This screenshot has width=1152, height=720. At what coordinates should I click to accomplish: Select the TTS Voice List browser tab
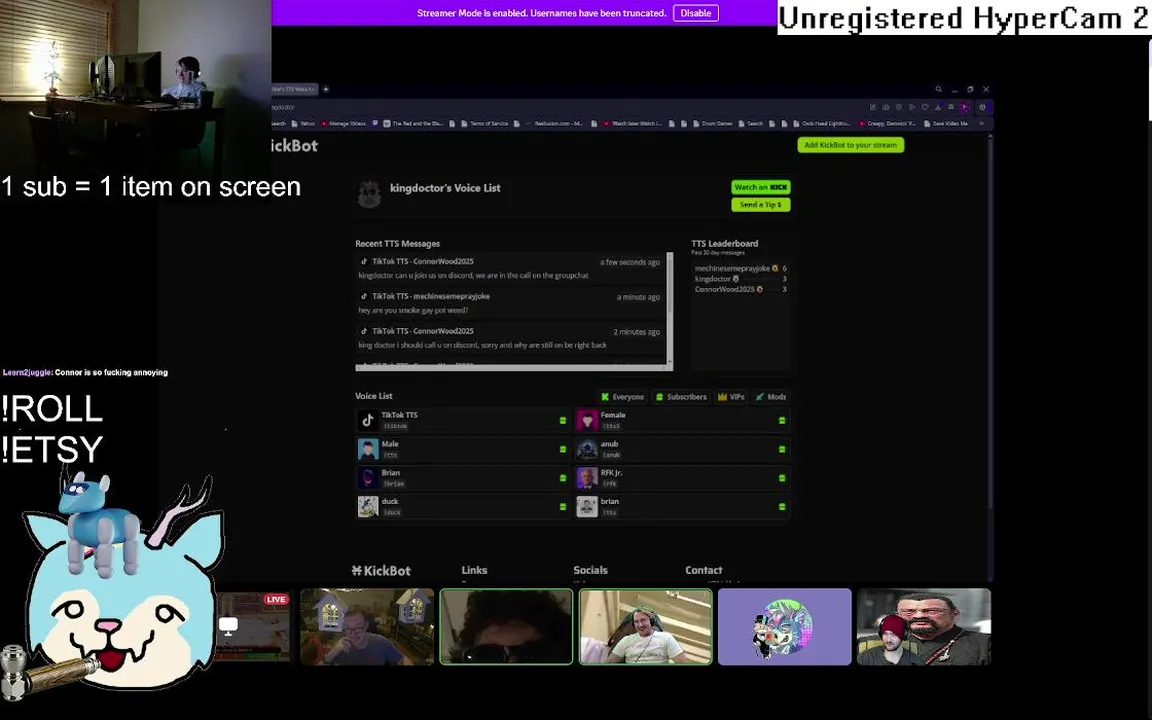click(x=294, y=89)
